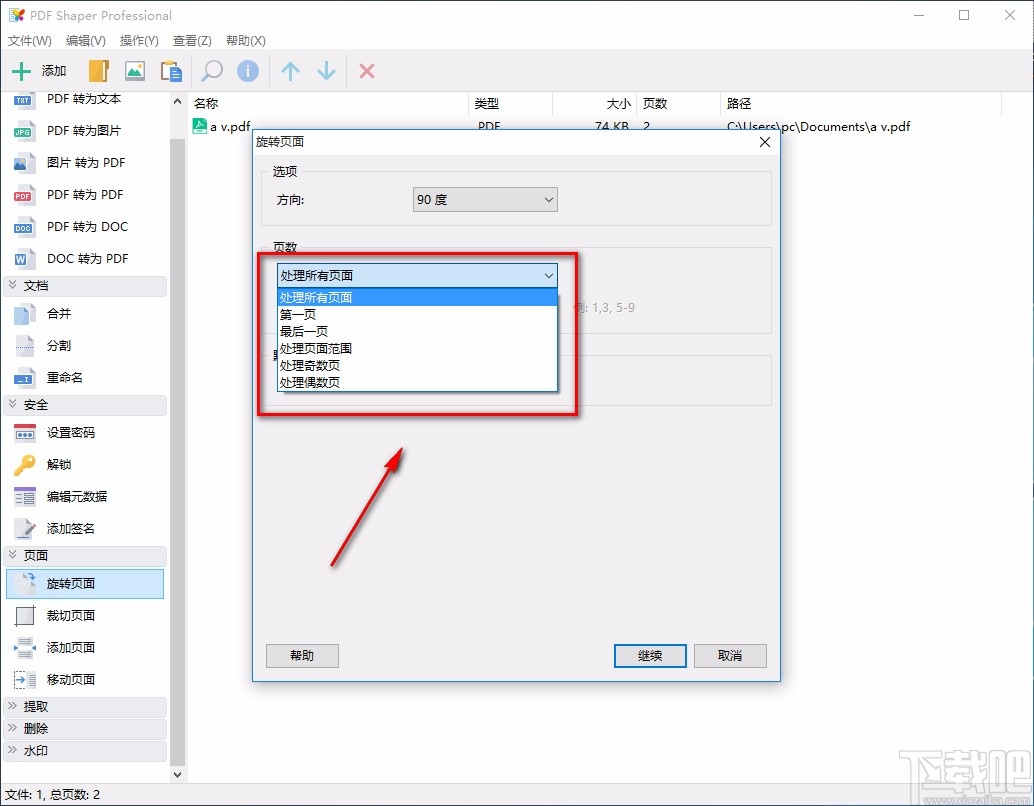
Task: Click the blue info icon
Action: pos(248,71)
